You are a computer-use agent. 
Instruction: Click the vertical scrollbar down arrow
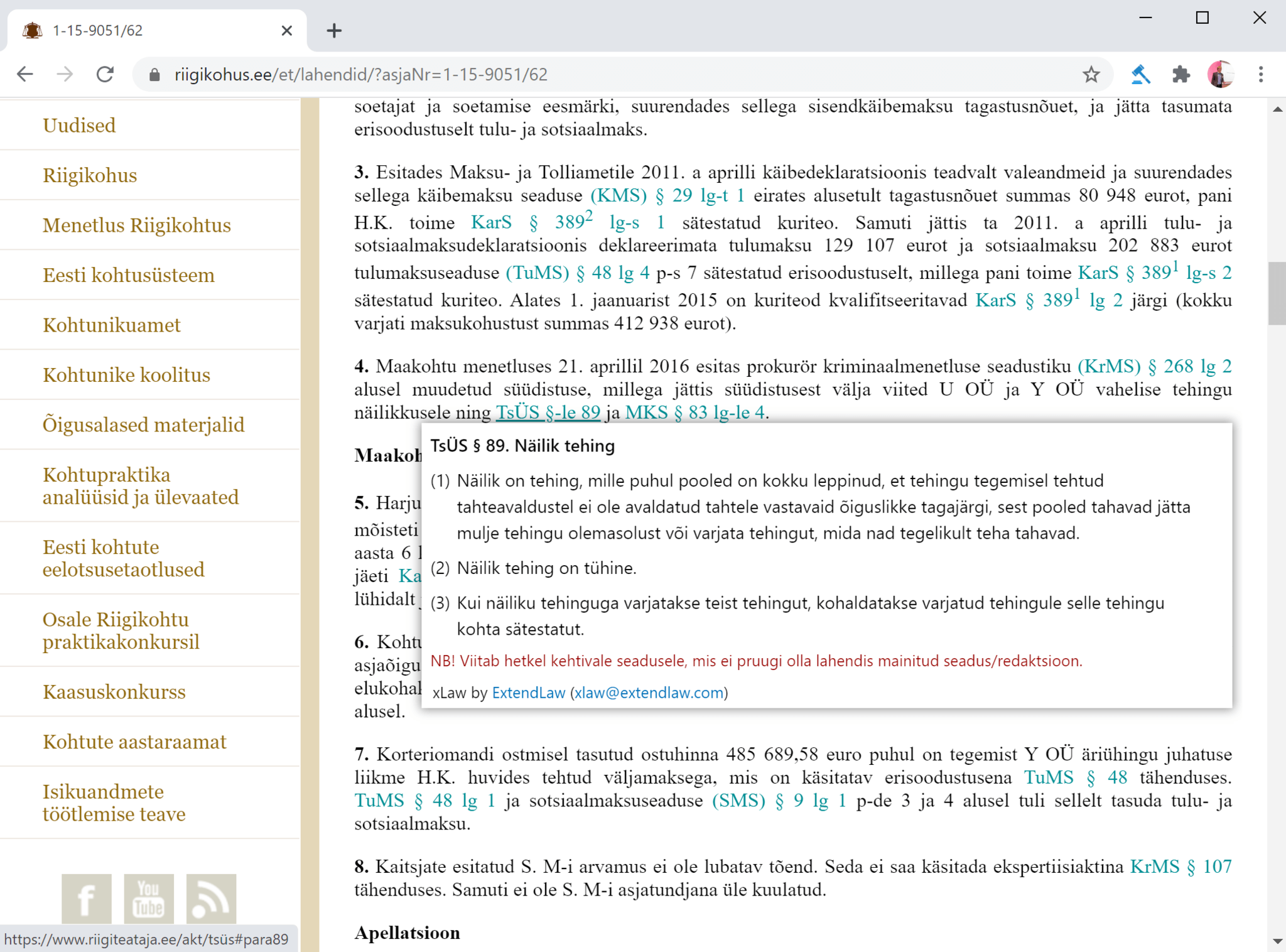click(x=1277, y=941)
